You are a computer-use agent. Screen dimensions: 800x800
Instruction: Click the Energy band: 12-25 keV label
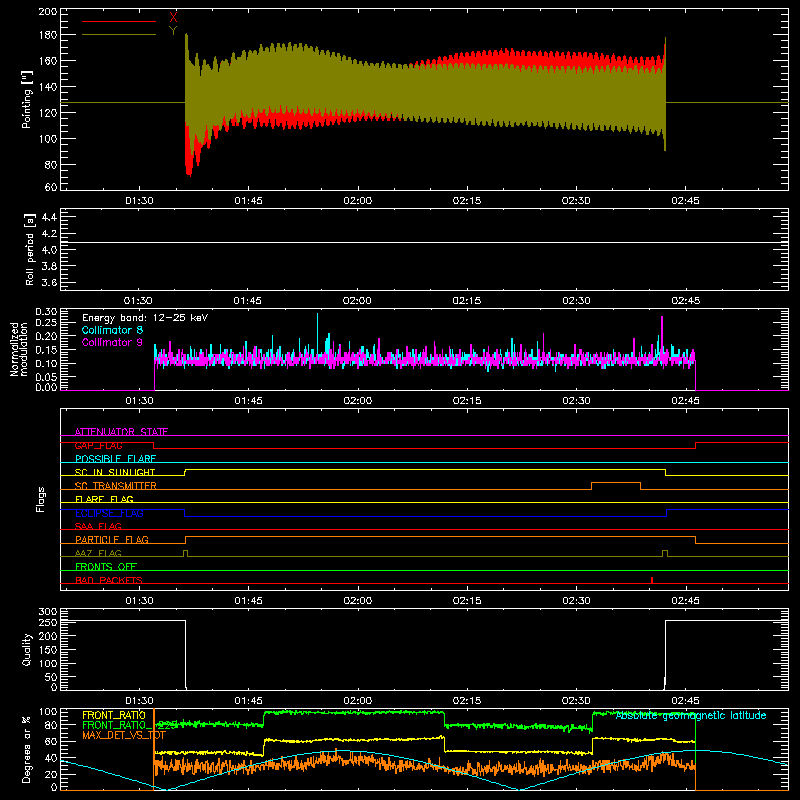point(145,318)
